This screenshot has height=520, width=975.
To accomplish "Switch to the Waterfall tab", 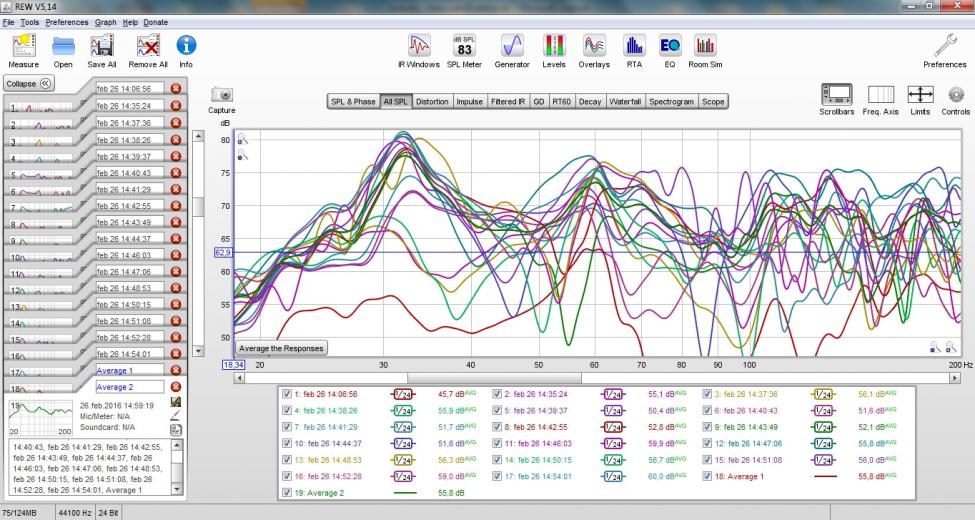I will click(625, 101).
